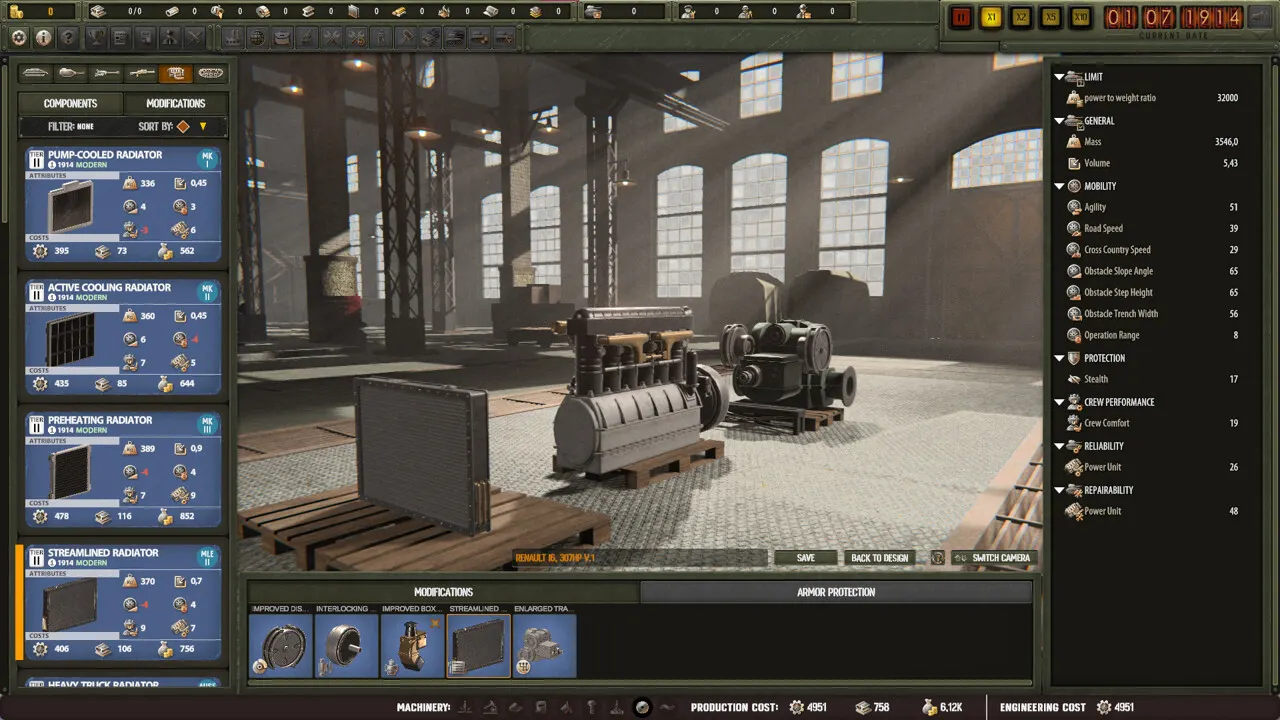Collapse the LIMIT stats section
The height and width of the screenshot is (720, 1280).
1060,77
